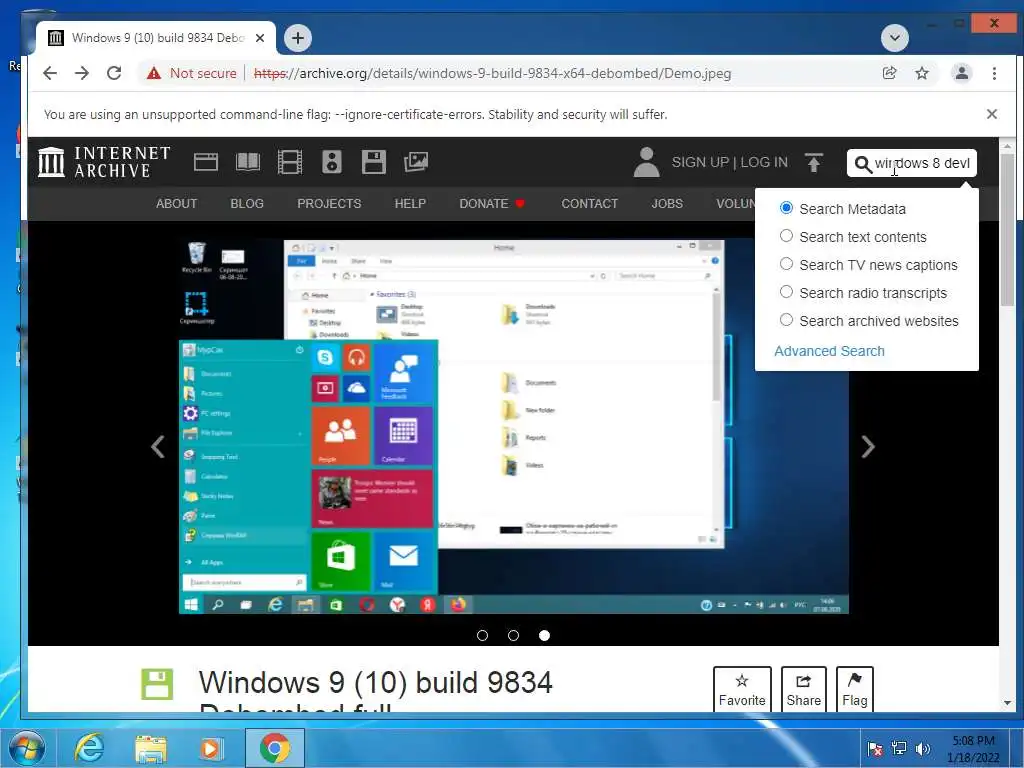Click the user avatar icon

pyautogui.click(x=646, y=162)
